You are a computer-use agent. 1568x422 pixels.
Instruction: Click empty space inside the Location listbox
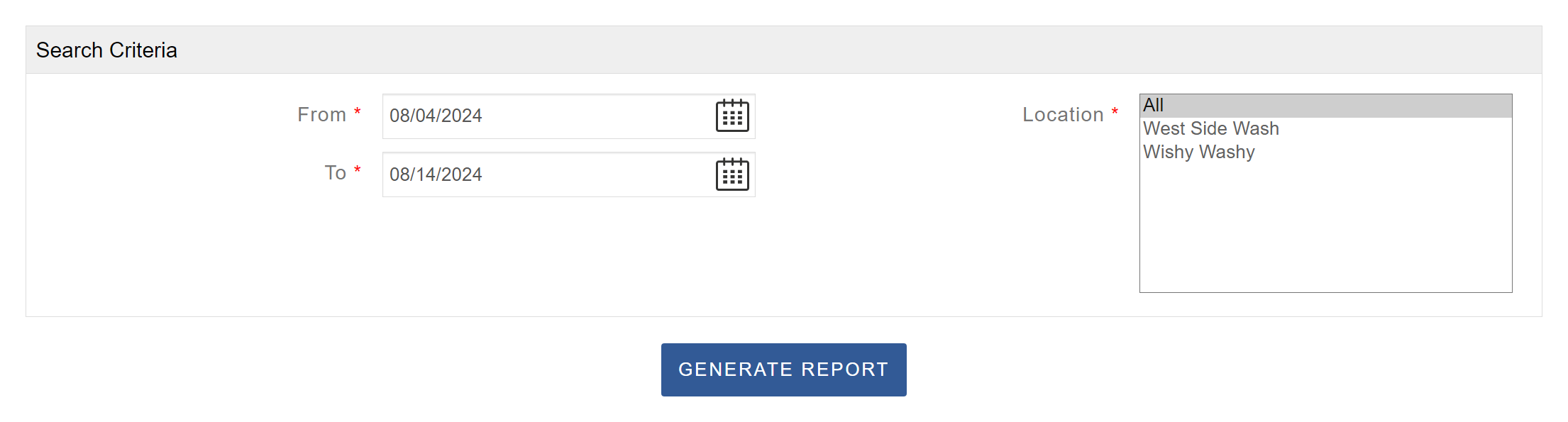coord(1325,234)
